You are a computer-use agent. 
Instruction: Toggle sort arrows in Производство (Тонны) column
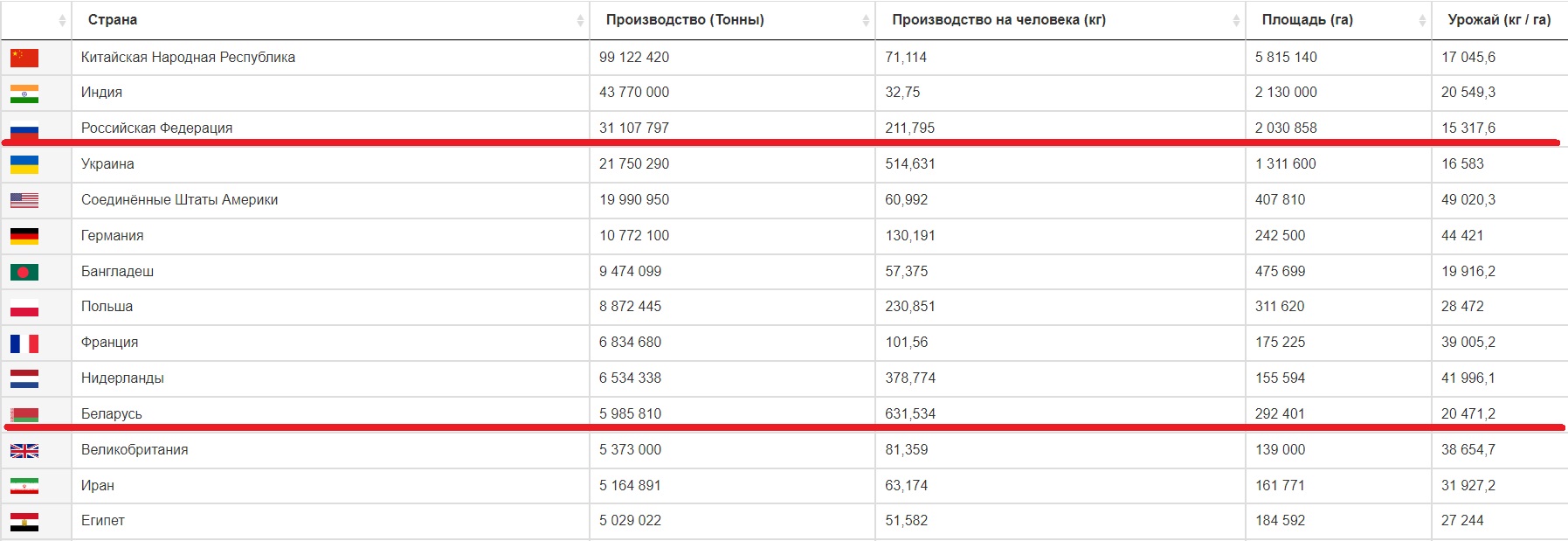866,20
